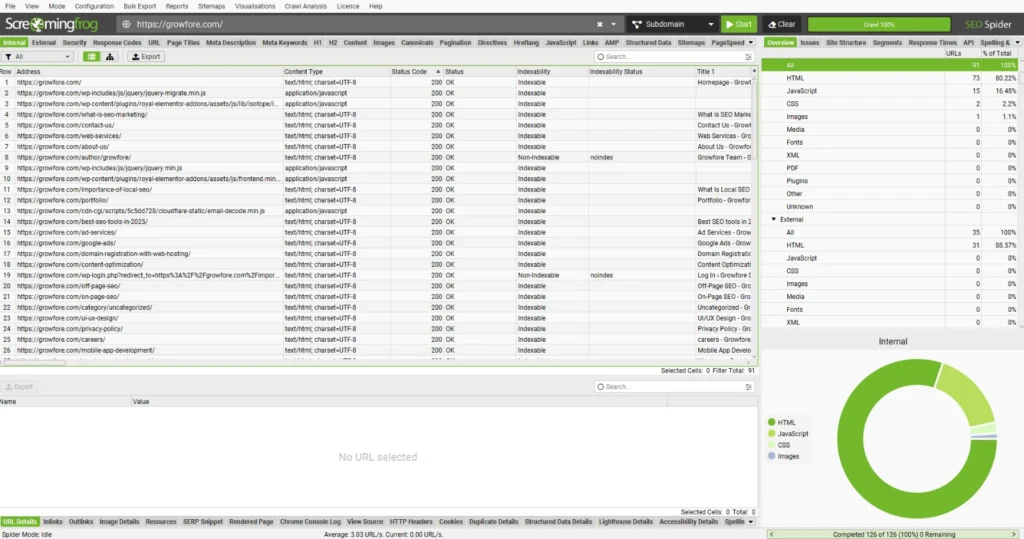
Task: Expand more top tabs dropdown arrow
Action: [x=750, y=42]
